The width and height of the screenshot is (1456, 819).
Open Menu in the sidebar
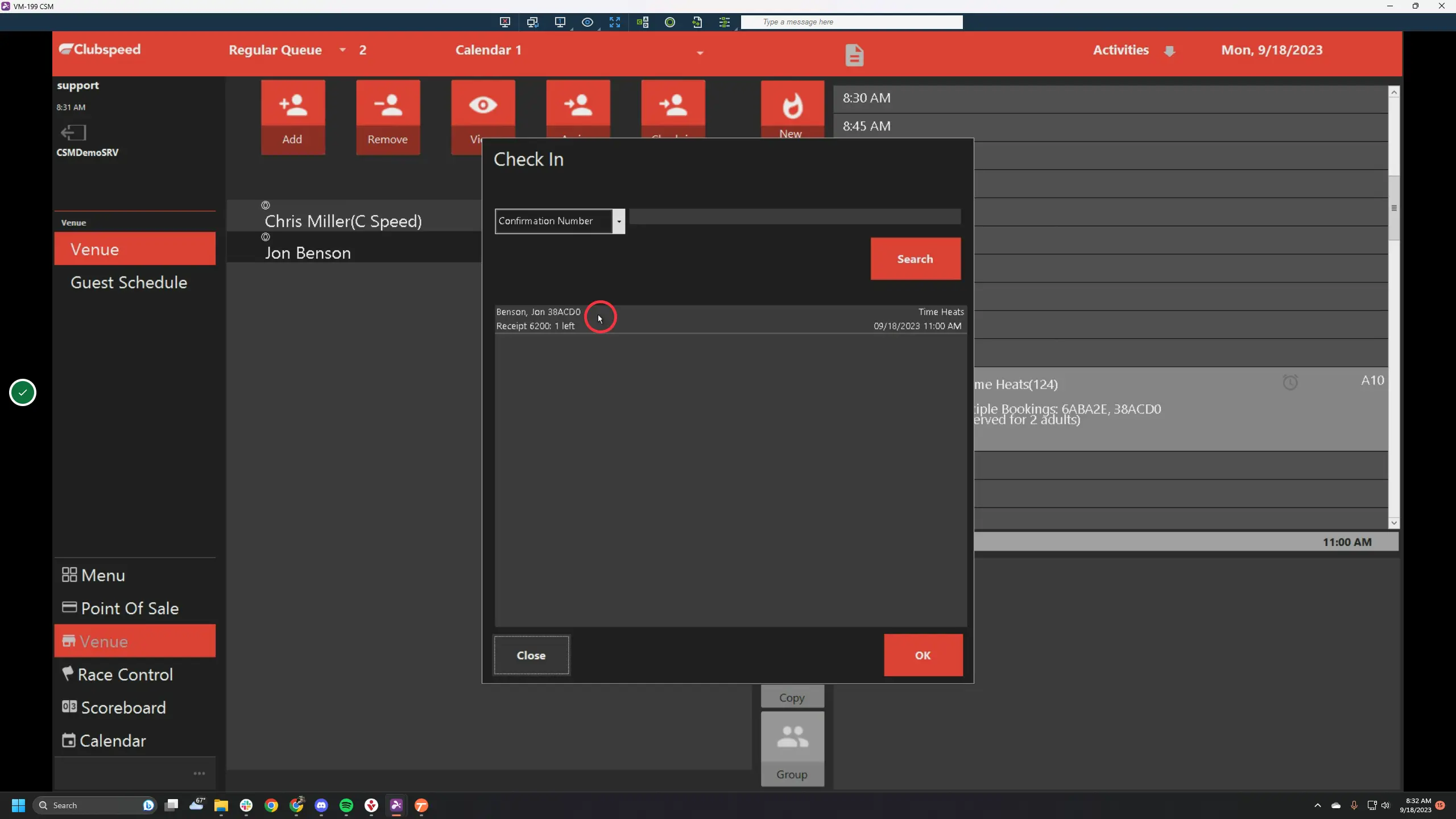[135, 575]
